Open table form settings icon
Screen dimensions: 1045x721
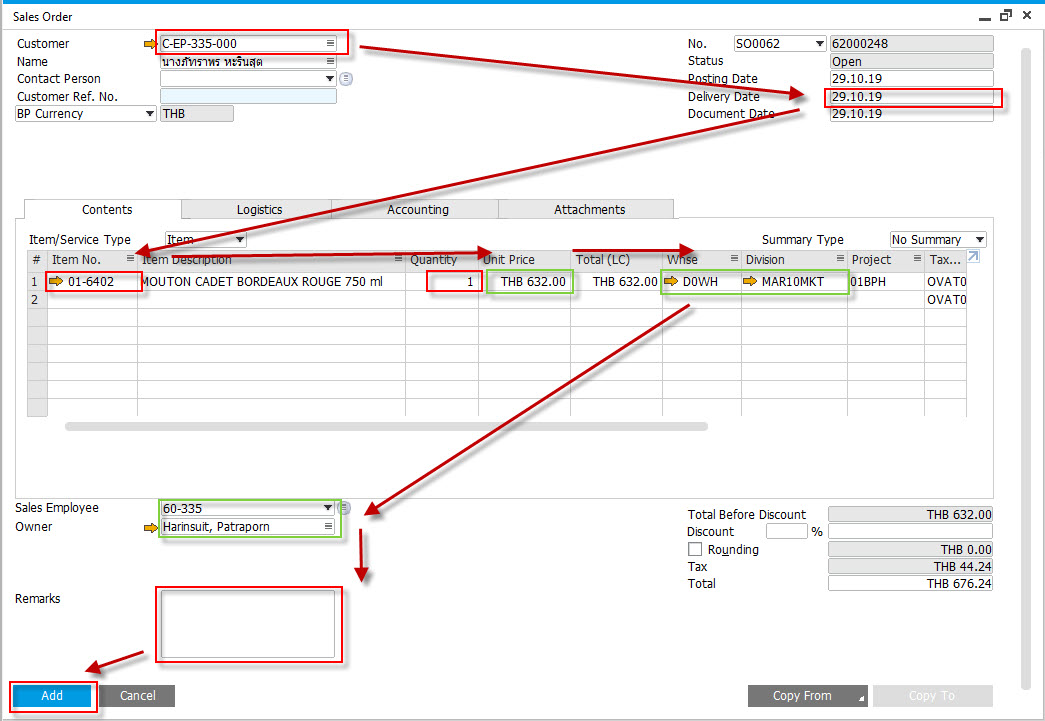[x=973, y=257]
